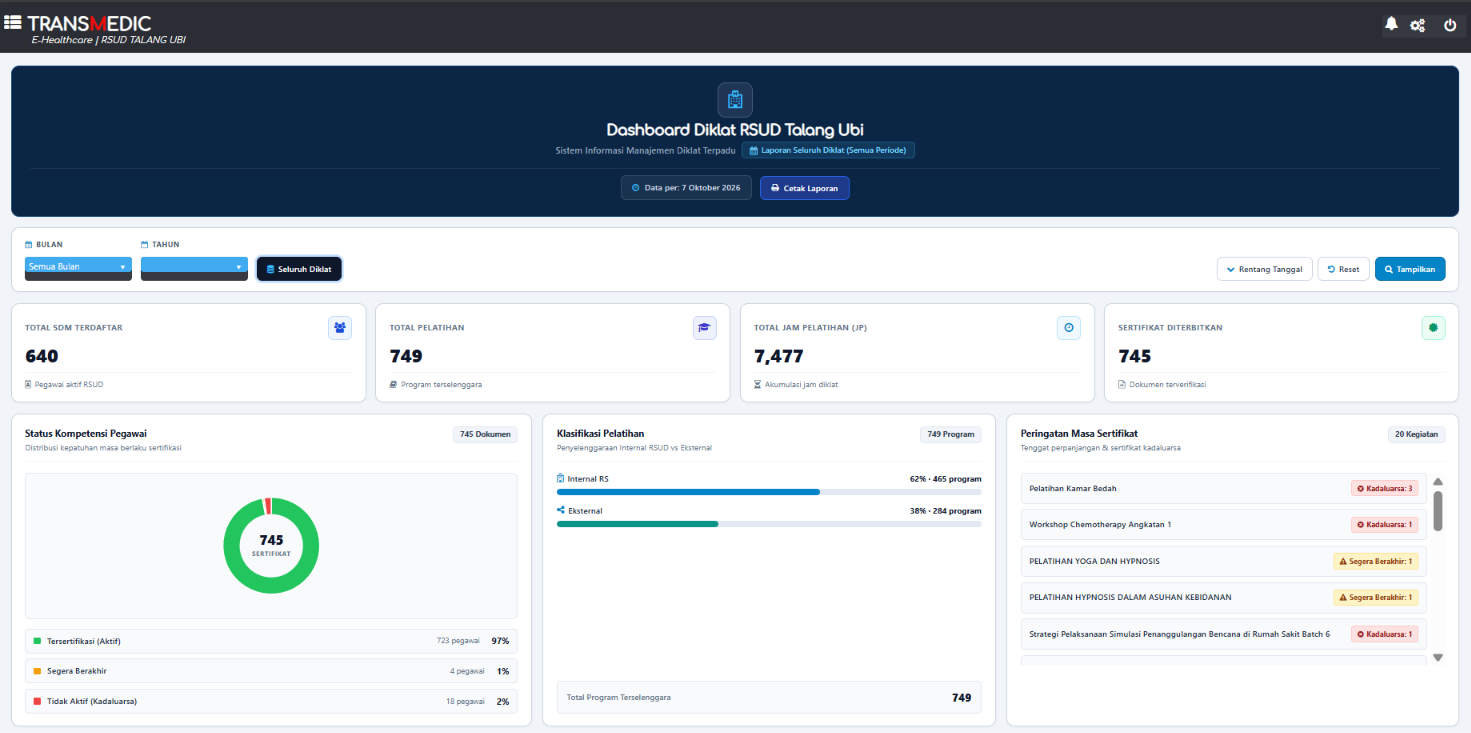Click the TRANSMEDIC logo

tap(90, 23)
